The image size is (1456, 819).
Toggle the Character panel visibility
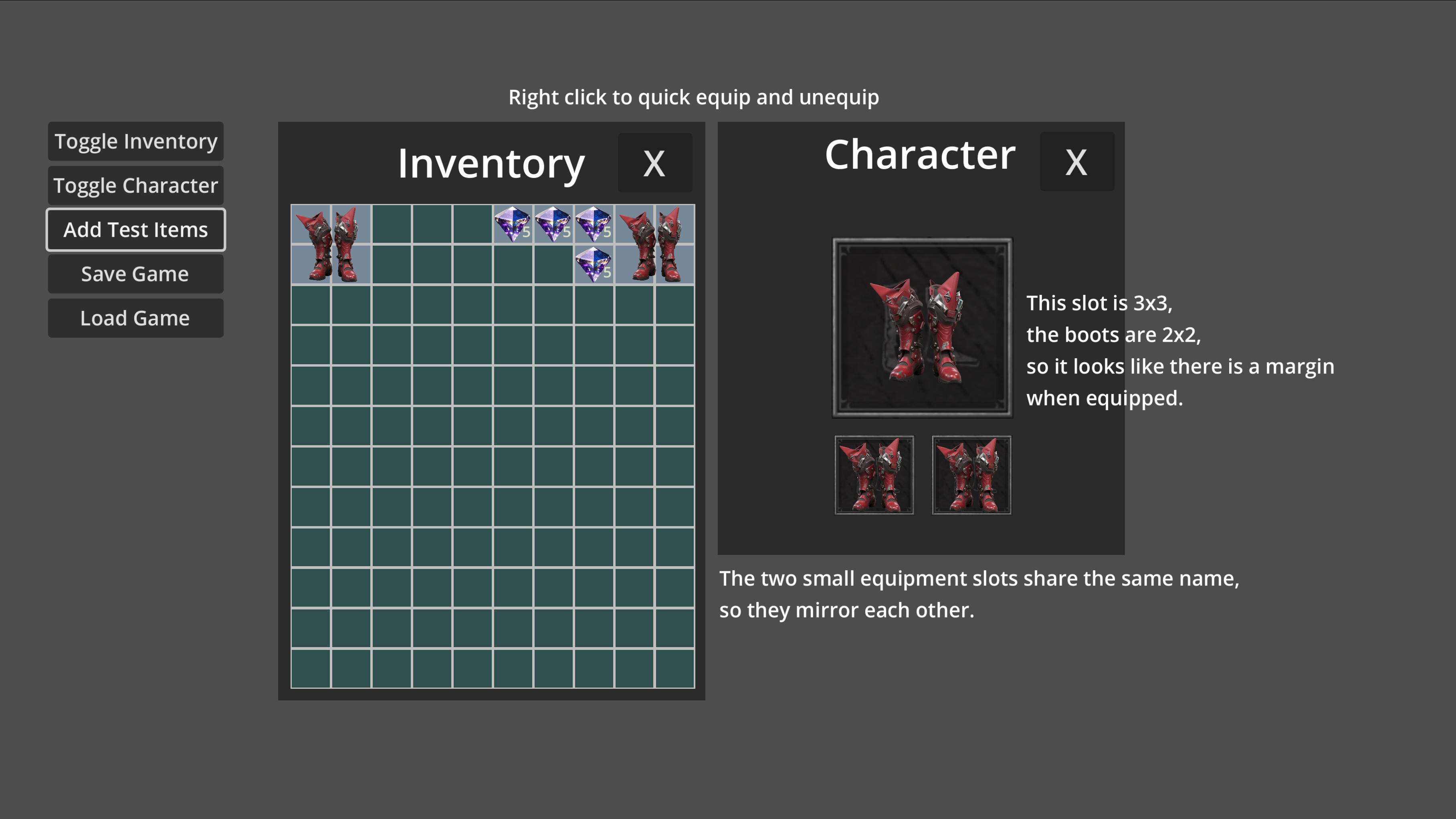tap(135, 186)
